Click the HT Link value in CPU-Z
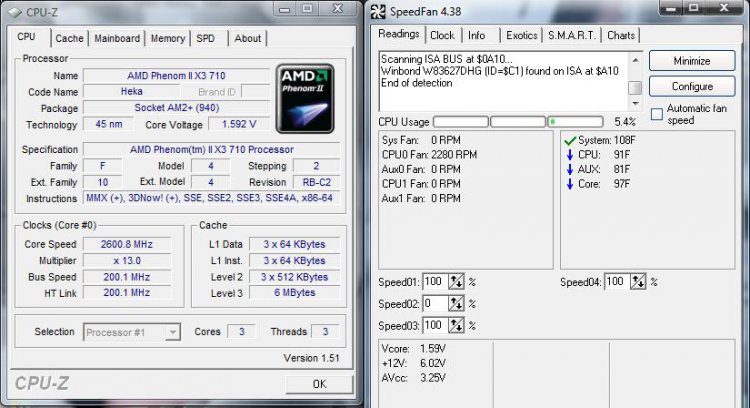Screen dimensions: 750x408 click(127, 293)
